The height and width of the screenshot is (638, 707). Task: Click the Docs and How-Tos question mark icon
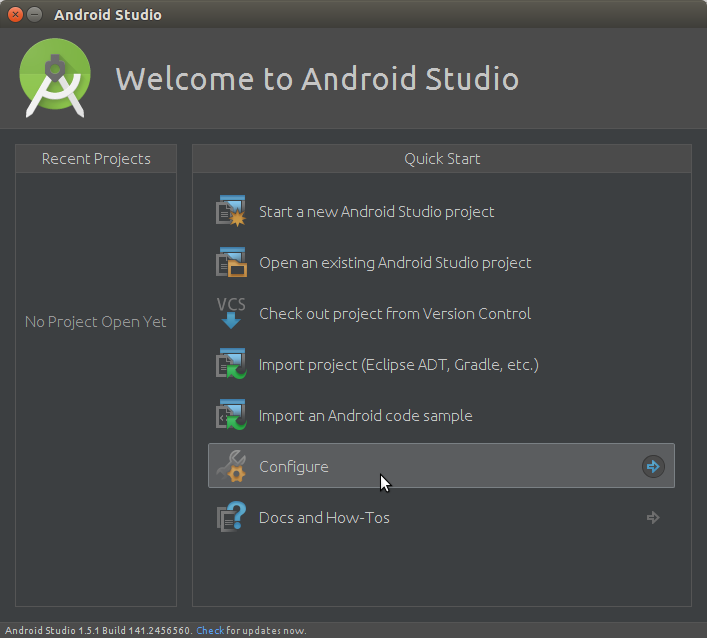coord(231,517)
